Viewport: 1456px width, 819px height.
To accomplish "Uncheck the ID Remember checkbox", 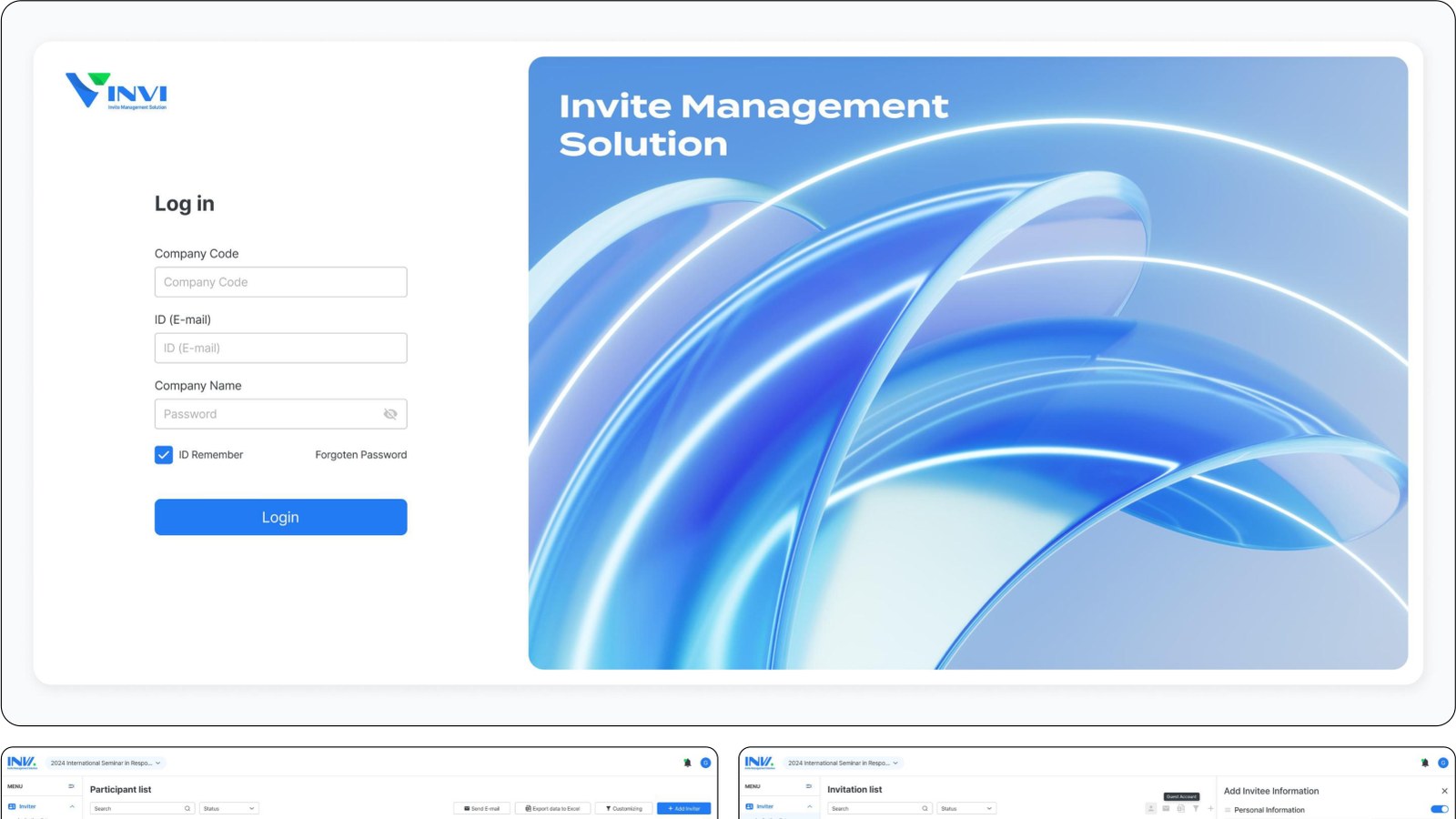I will 164,455.
